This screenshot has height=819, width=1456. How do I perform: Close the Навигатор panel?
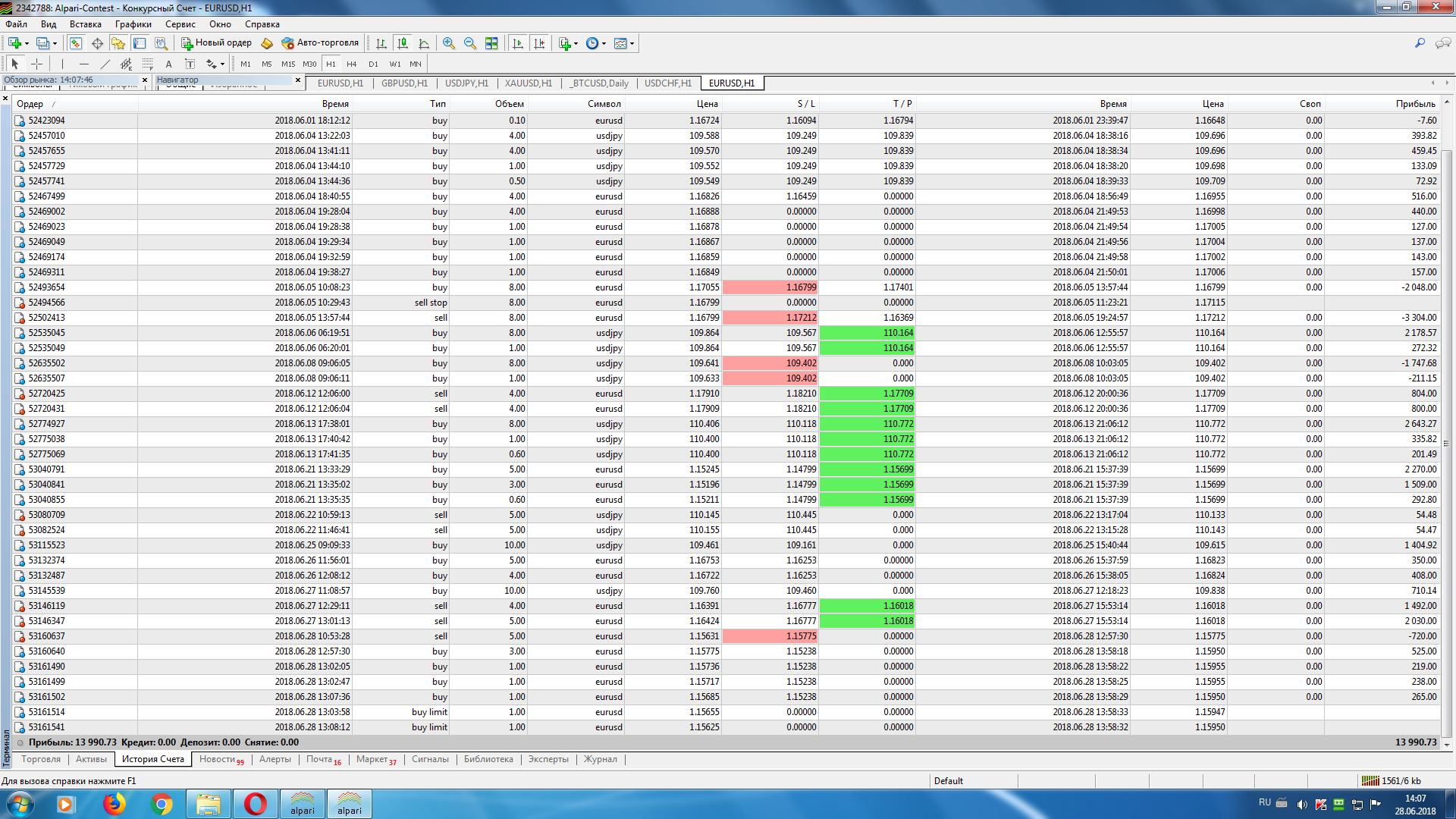298,80
